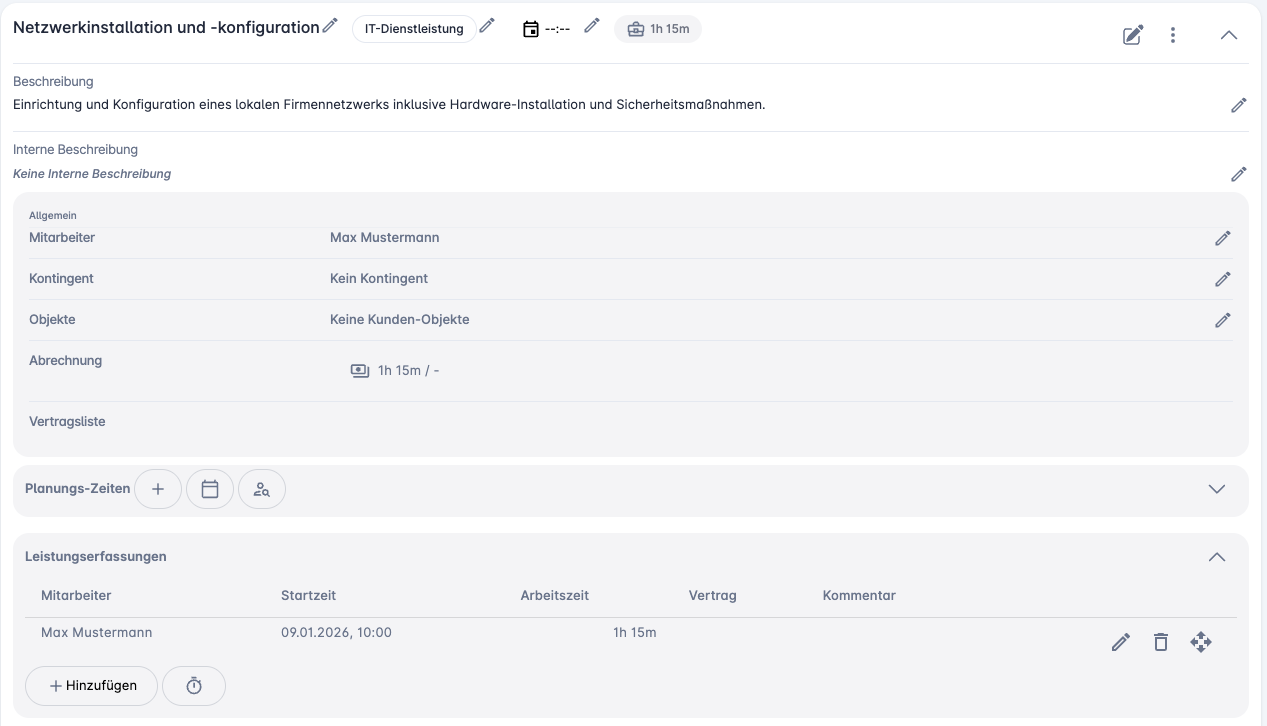This screenshot has height=726, width=1267.
Task: Edit the Objekte row
Action: coord(1223,320)
